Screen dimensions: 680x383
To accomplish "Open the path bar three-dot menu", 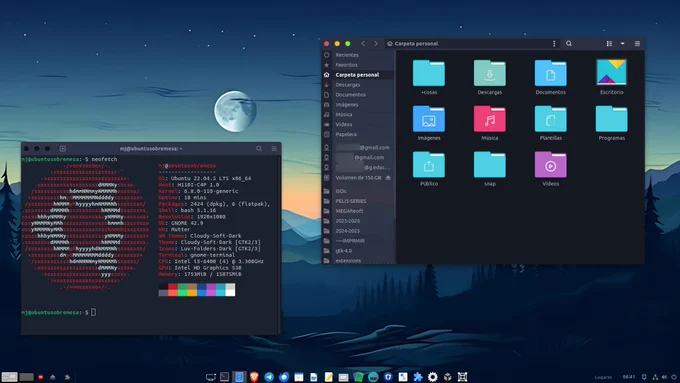I will (554, 43).
